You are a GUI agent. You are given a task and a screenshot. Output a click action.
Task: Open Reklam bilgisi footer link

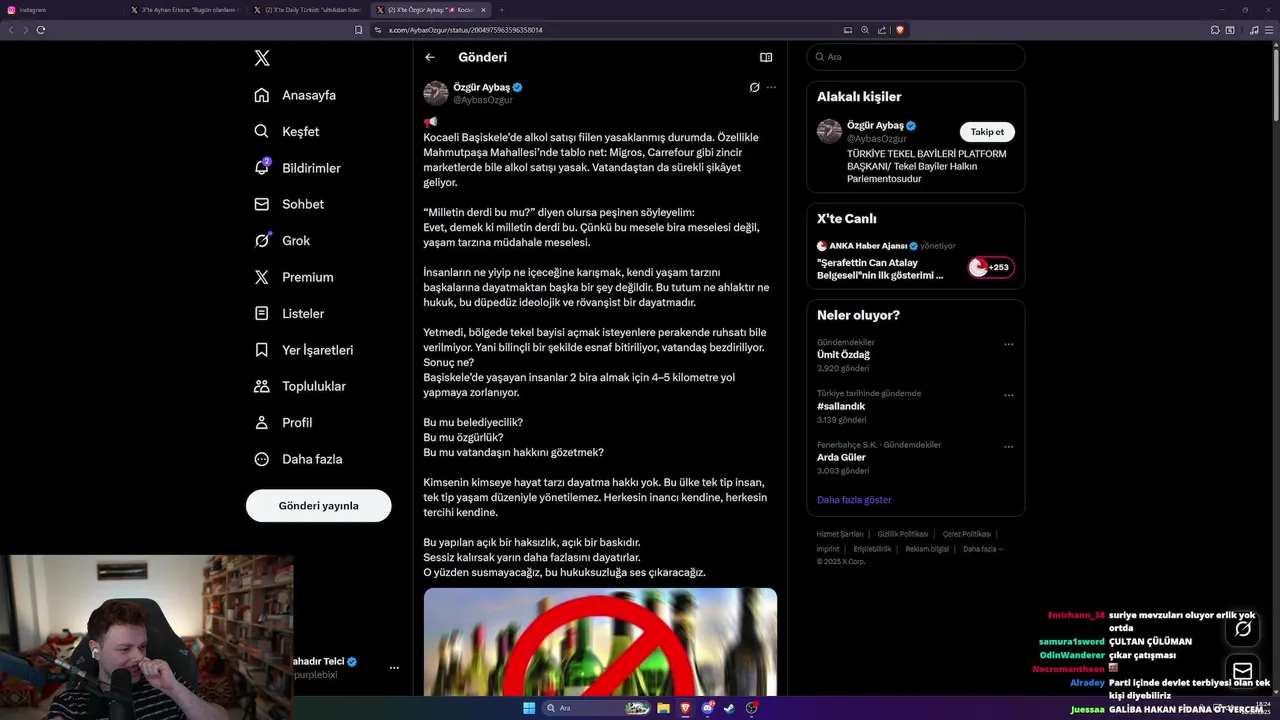click(x=927, y=549)
